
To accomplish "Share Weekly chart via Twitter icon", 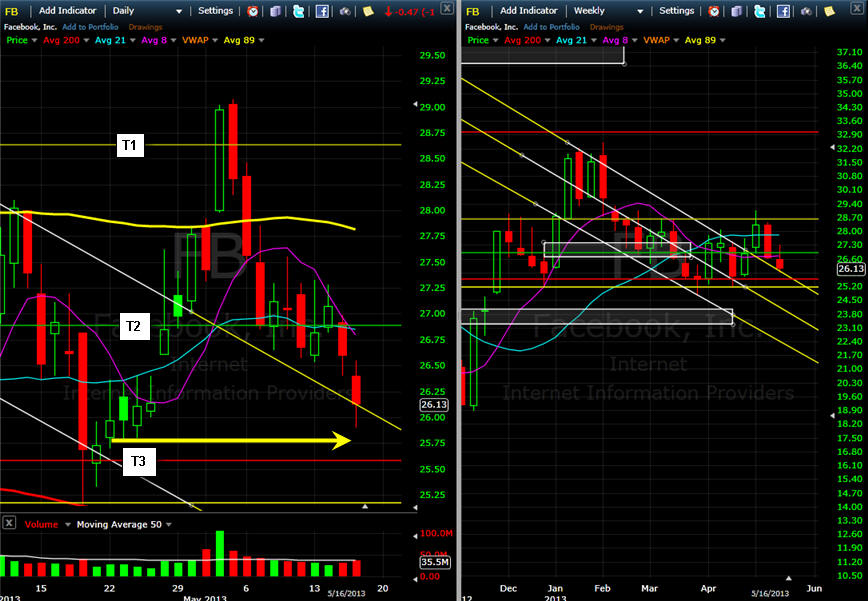I will [760, 11].
